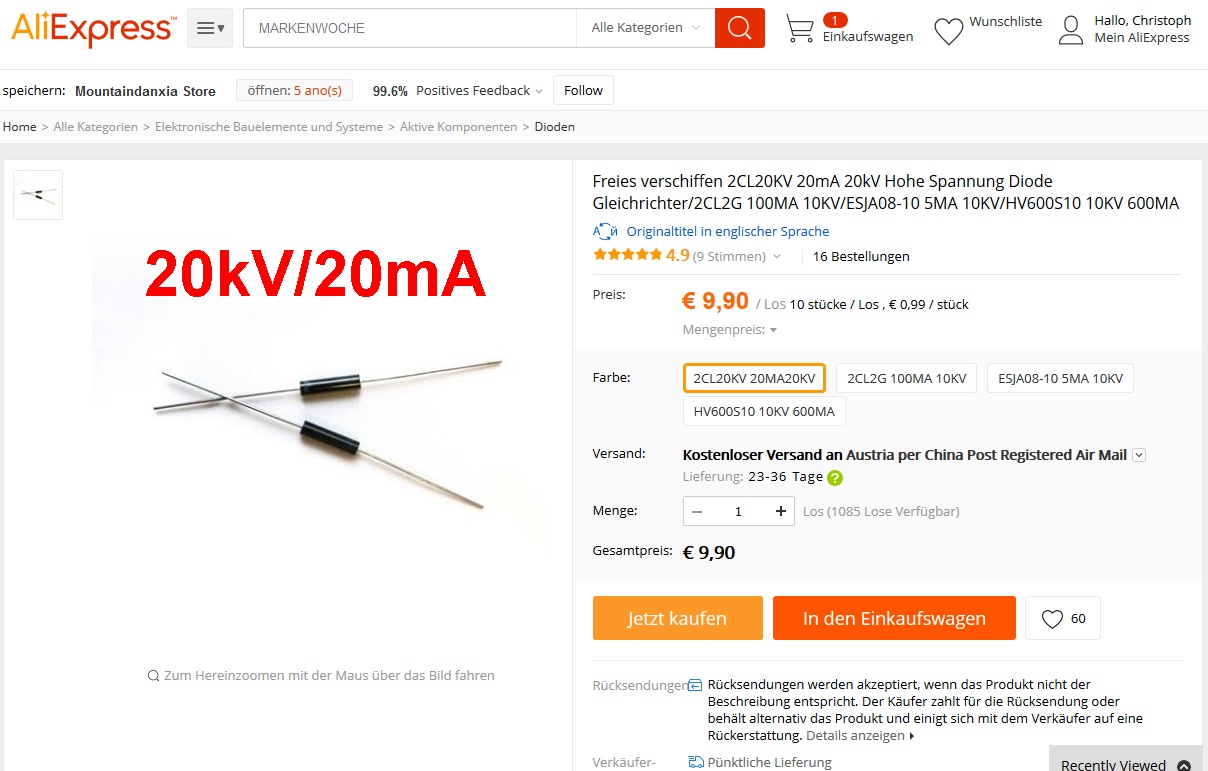Click the green delivery help question mark
The height and width of the screenshot is (771, 1208).
tap(835, 477)
